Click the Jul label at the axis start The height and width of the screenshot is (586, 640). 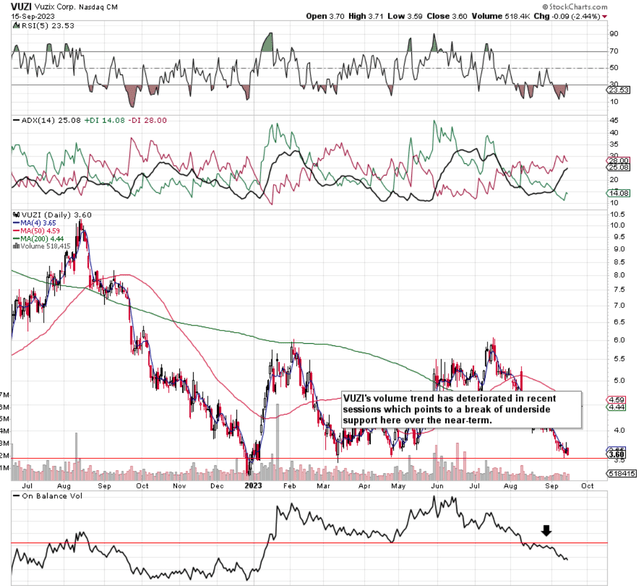pyautogui.click(x=27, y=486)
